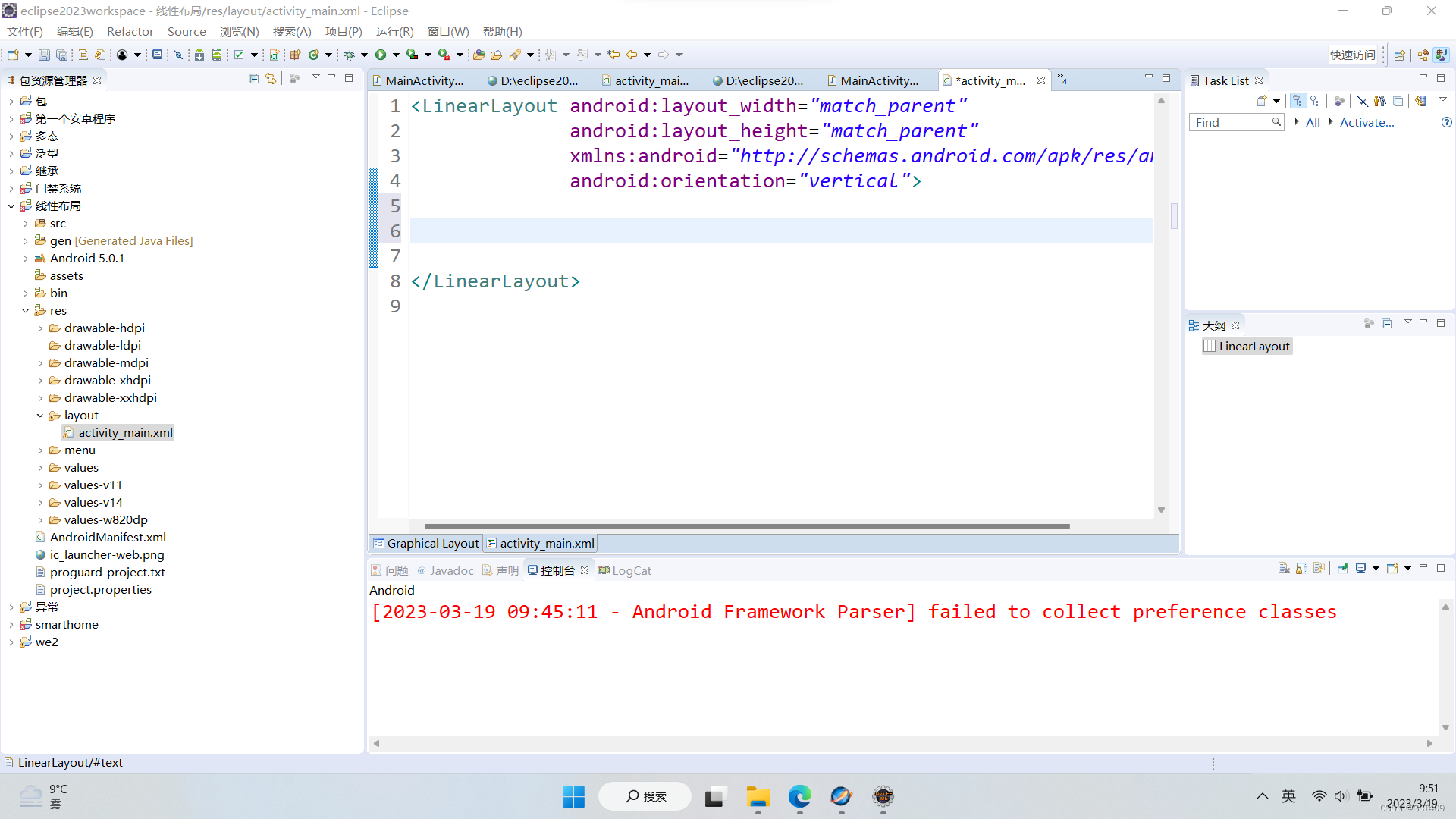Click the editor vertical scroll down arrow

tap(1161, 510)
